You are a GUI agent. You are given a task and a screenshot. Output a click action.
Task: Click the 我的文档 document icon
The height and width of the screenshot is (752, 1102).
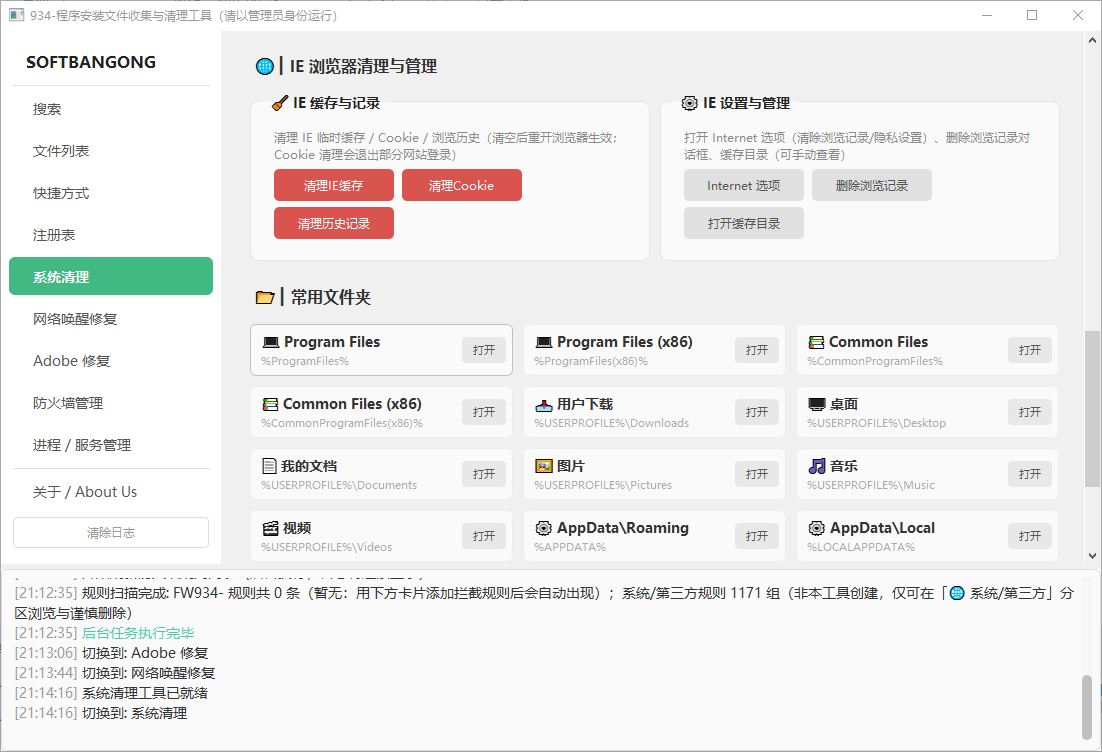(269, 466)
